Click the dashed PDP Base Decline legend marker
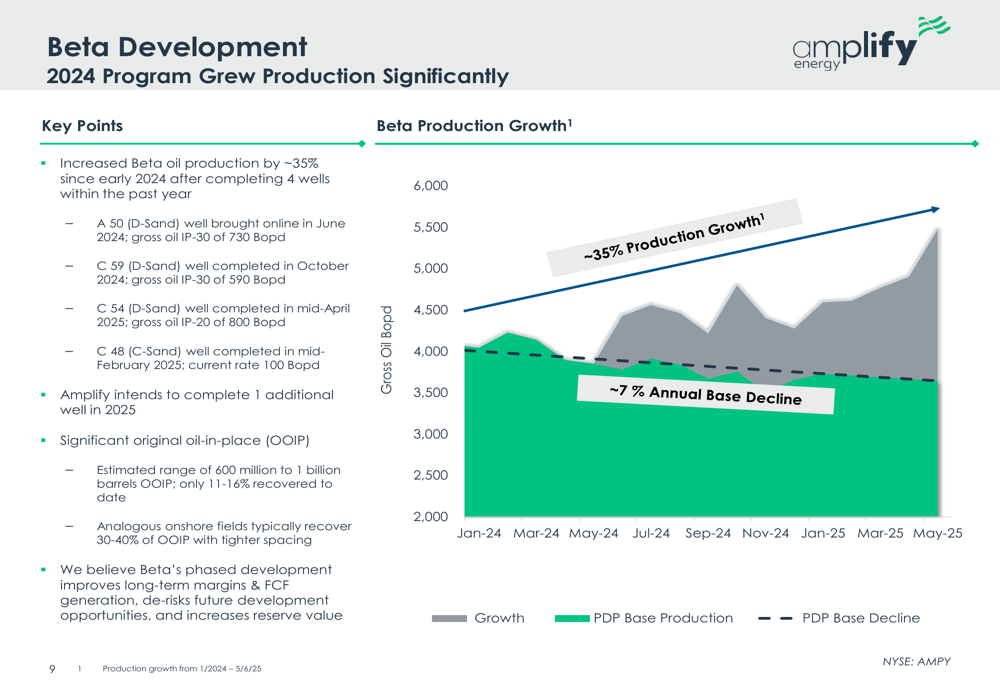Screen dimensions: 1000x685 tap(776, 618)
